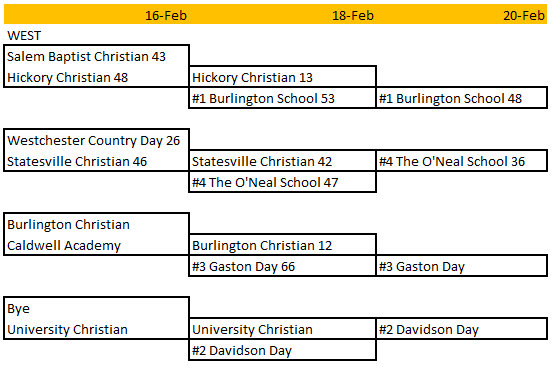Click #1 Burlington School 48 cell
The height and width of the screenshot is (370, 560).
point(461,98)
